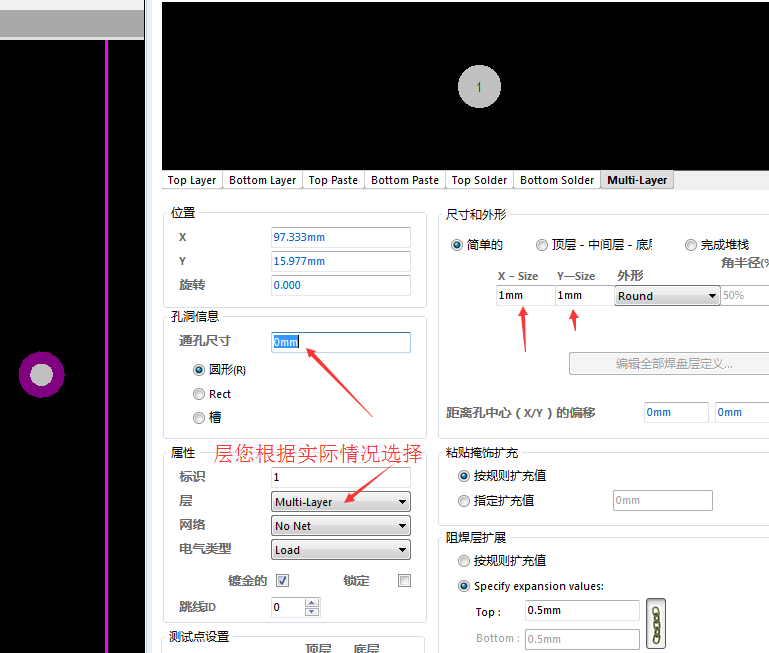Select the Rect hole shape radio button
This screenshot has height=653, width=769.
[x=199, y=394]
